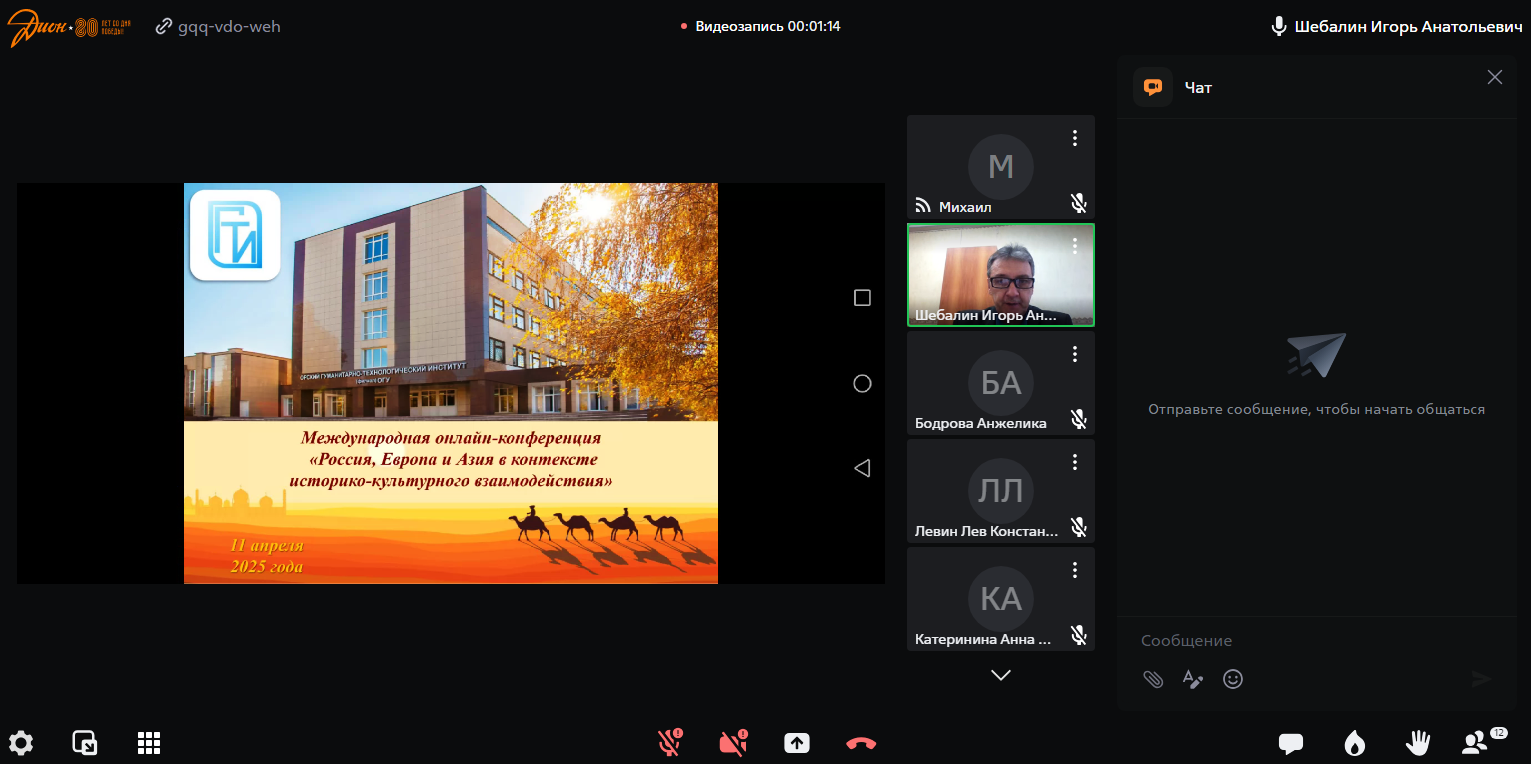This screenshot has height=764, width=1531.
Task: Raise your hand
Action: pos(1418,742)
